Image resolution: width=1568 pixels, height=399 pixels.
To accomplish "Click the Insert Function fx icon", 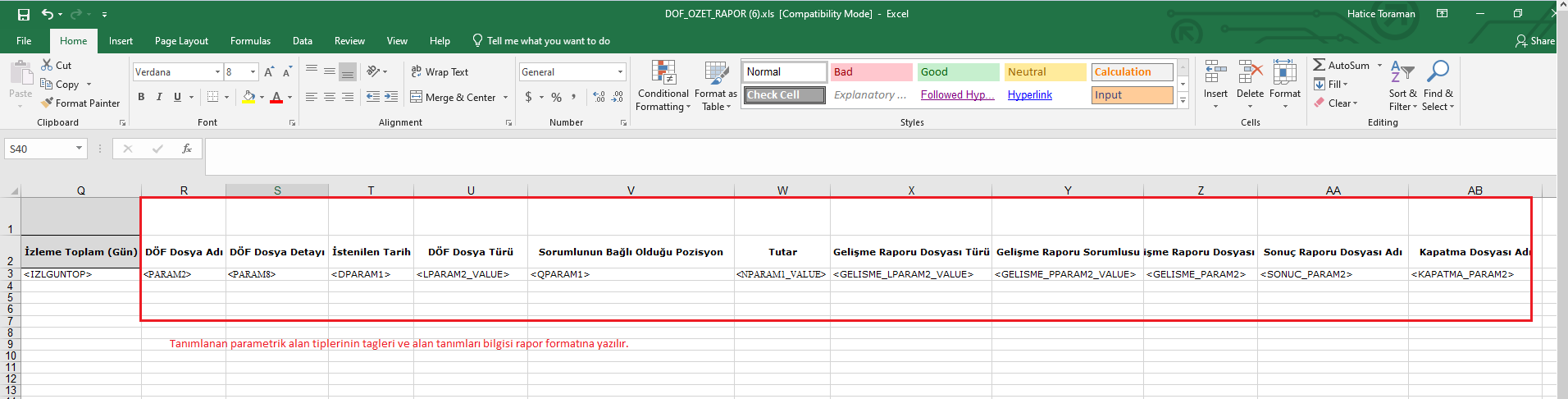I will (187, 149).
